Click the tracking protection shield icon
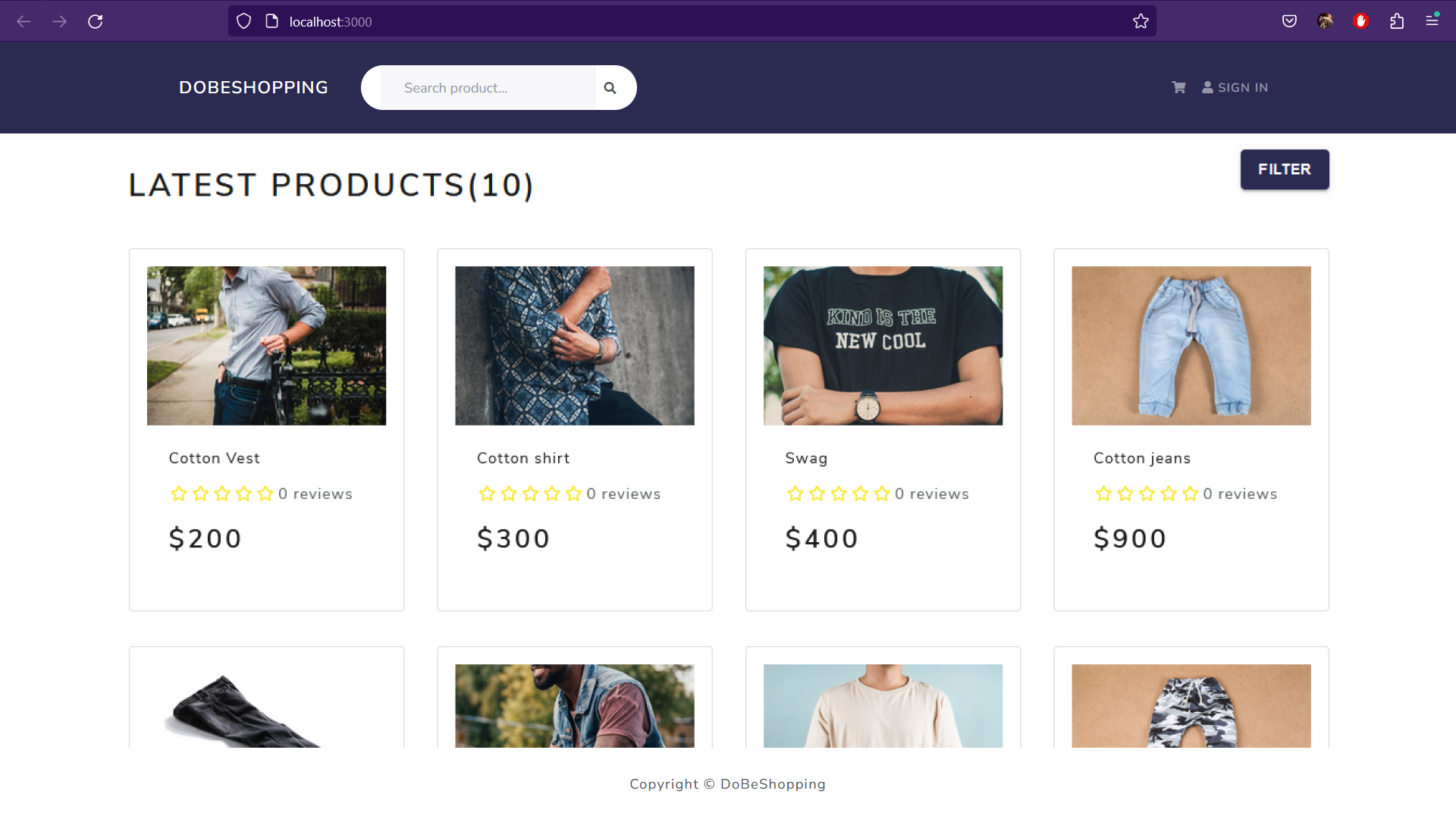Viewport: 1456px width, 819px height. pyautogui.click(x=243, y=21)
